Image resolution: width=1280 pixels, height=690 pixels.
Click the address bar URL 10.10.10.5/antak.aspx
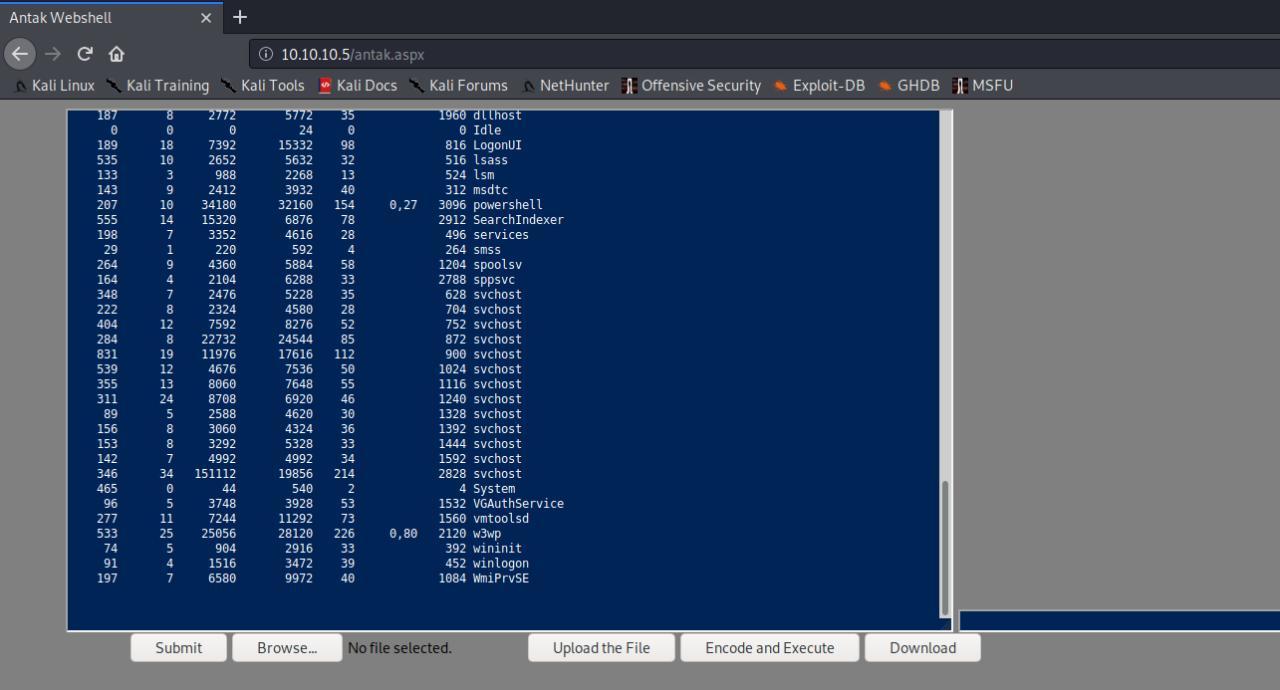point(352,55)
